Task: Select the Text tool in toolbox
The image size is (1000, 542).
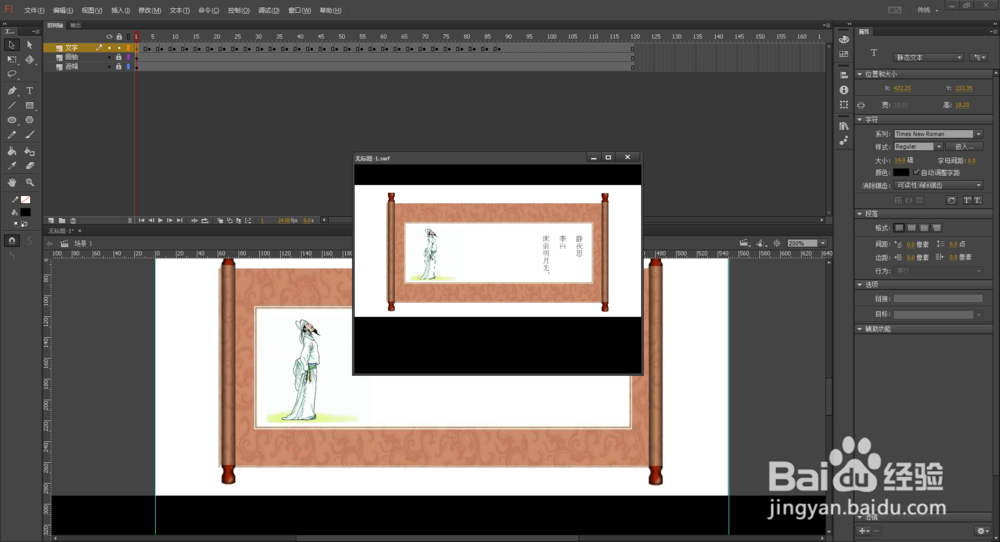Action: [x=29, y=91]
